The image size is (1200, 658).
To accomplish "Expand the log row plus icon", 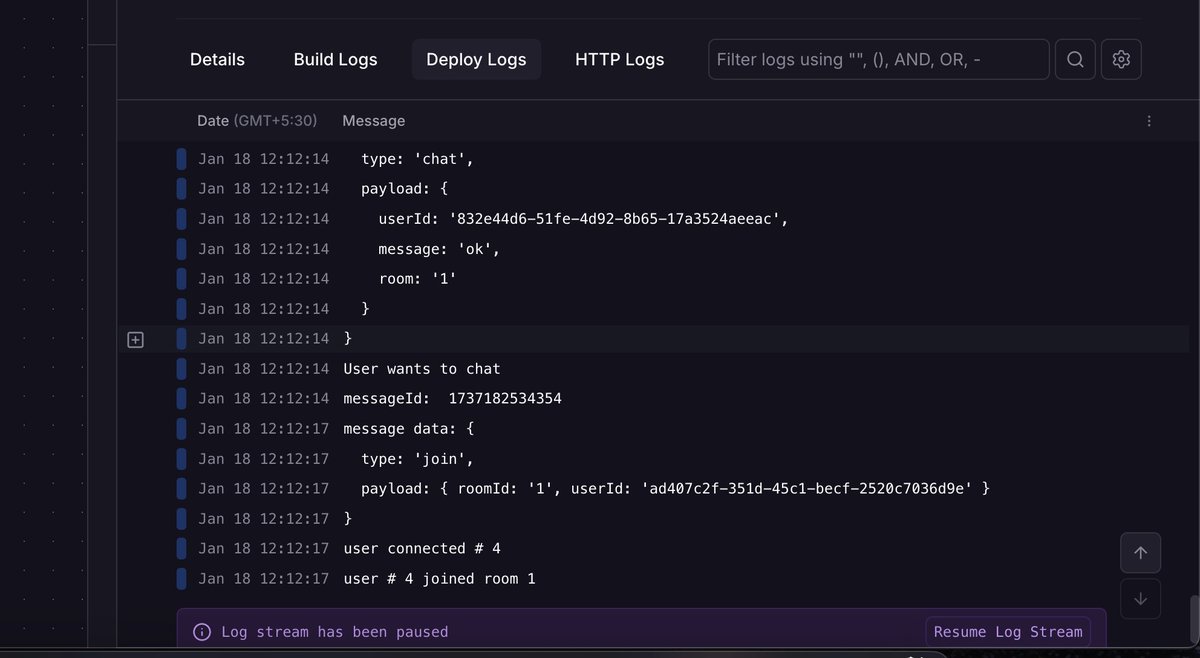I will tap(136, 340).
